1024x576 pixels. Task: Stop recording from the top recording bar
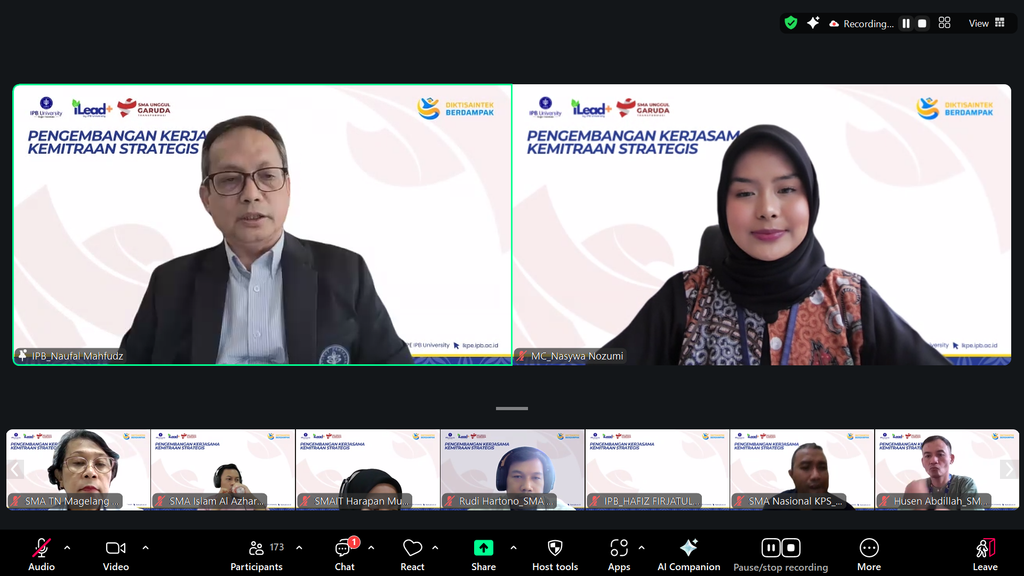click(922, 24)
